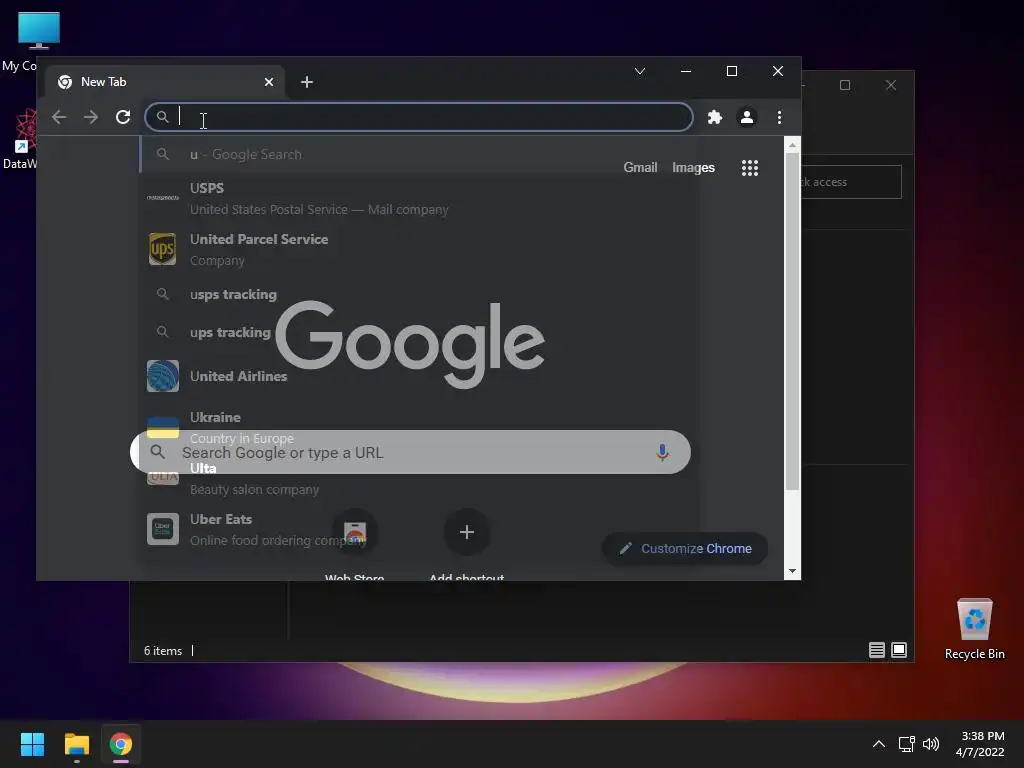Screen dimensions: 1024x768
Task: Click the network status tray icon
Action: [x=906, y=744]
